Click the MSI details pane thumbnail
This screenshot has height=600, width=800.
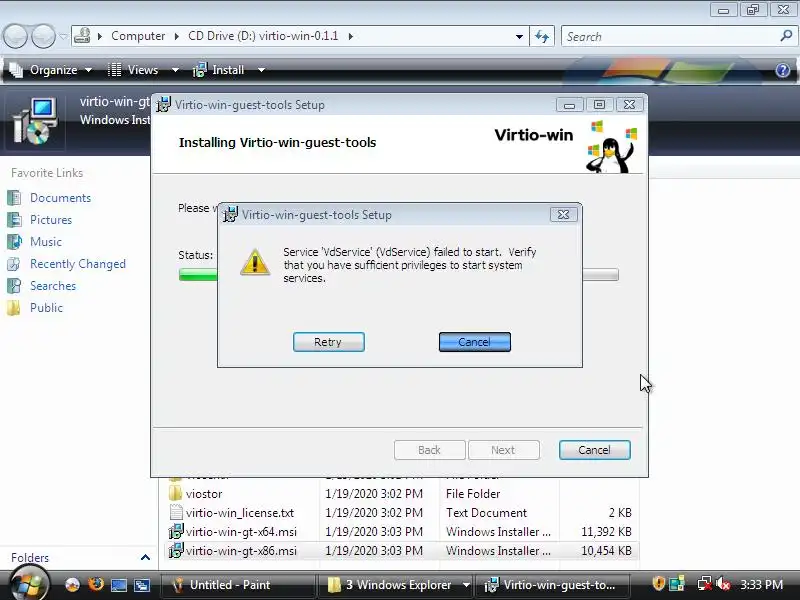pos(35,121)
